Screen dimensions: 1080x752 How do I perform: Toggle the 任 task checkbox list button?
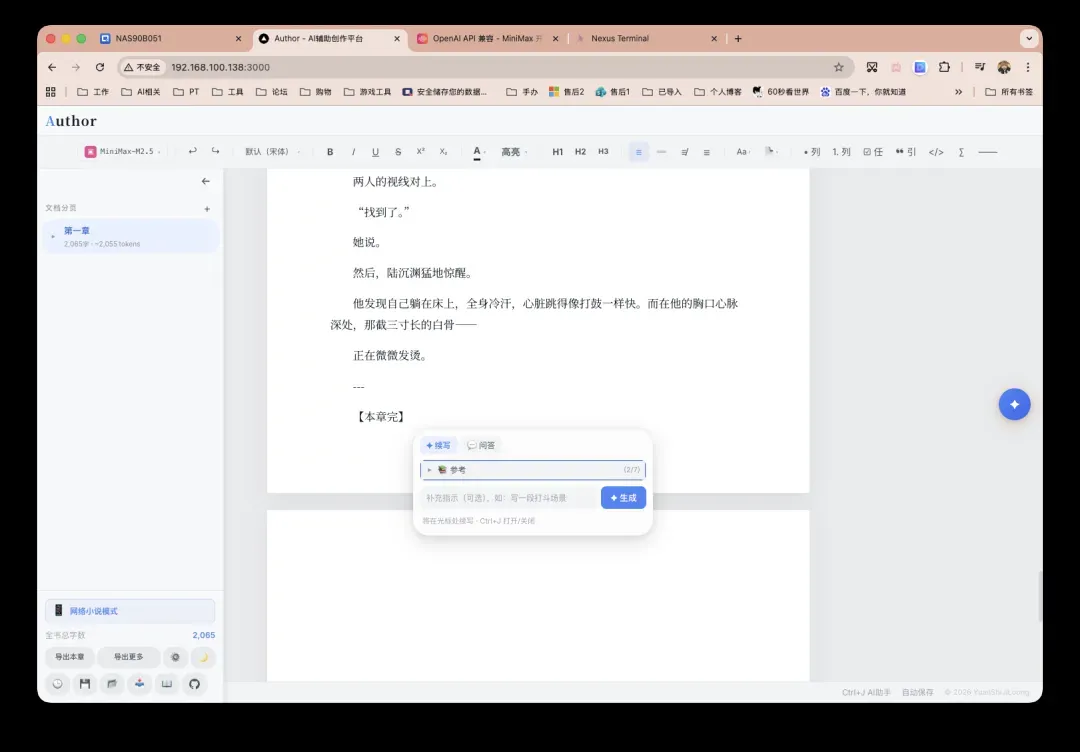tap(872, 152)
